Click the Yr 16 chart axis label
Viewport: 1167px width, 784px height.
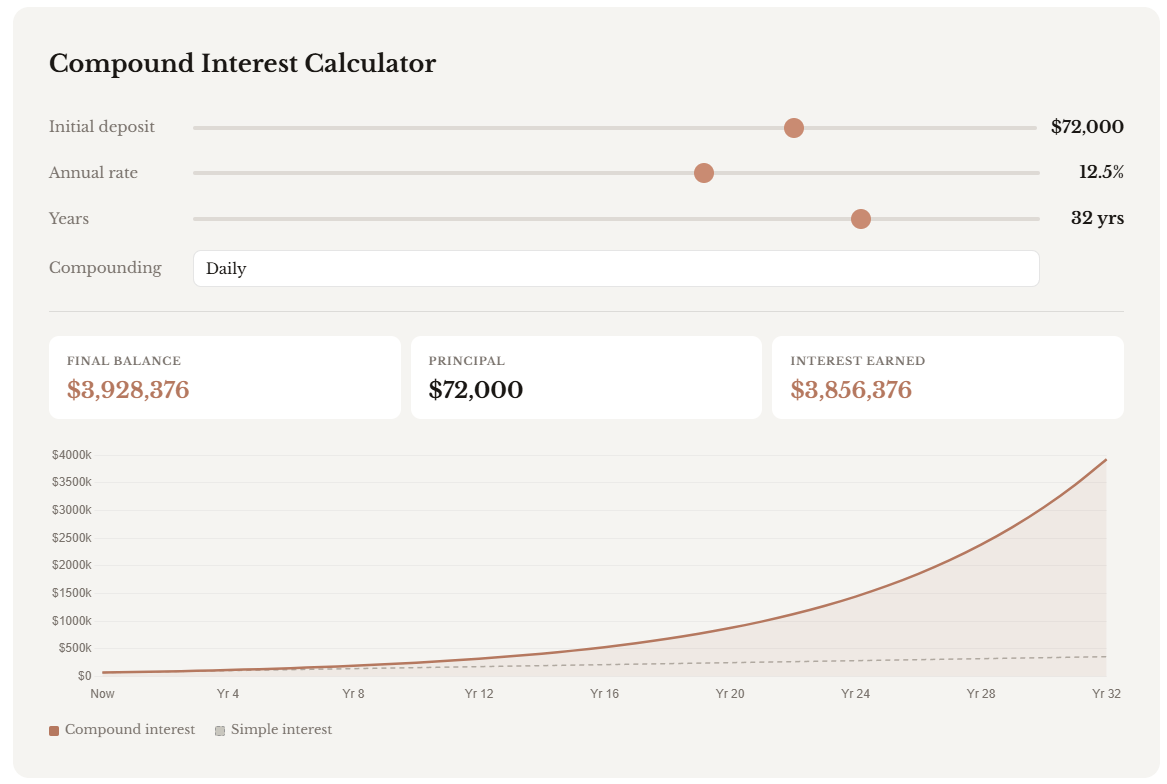pos(604,693)
